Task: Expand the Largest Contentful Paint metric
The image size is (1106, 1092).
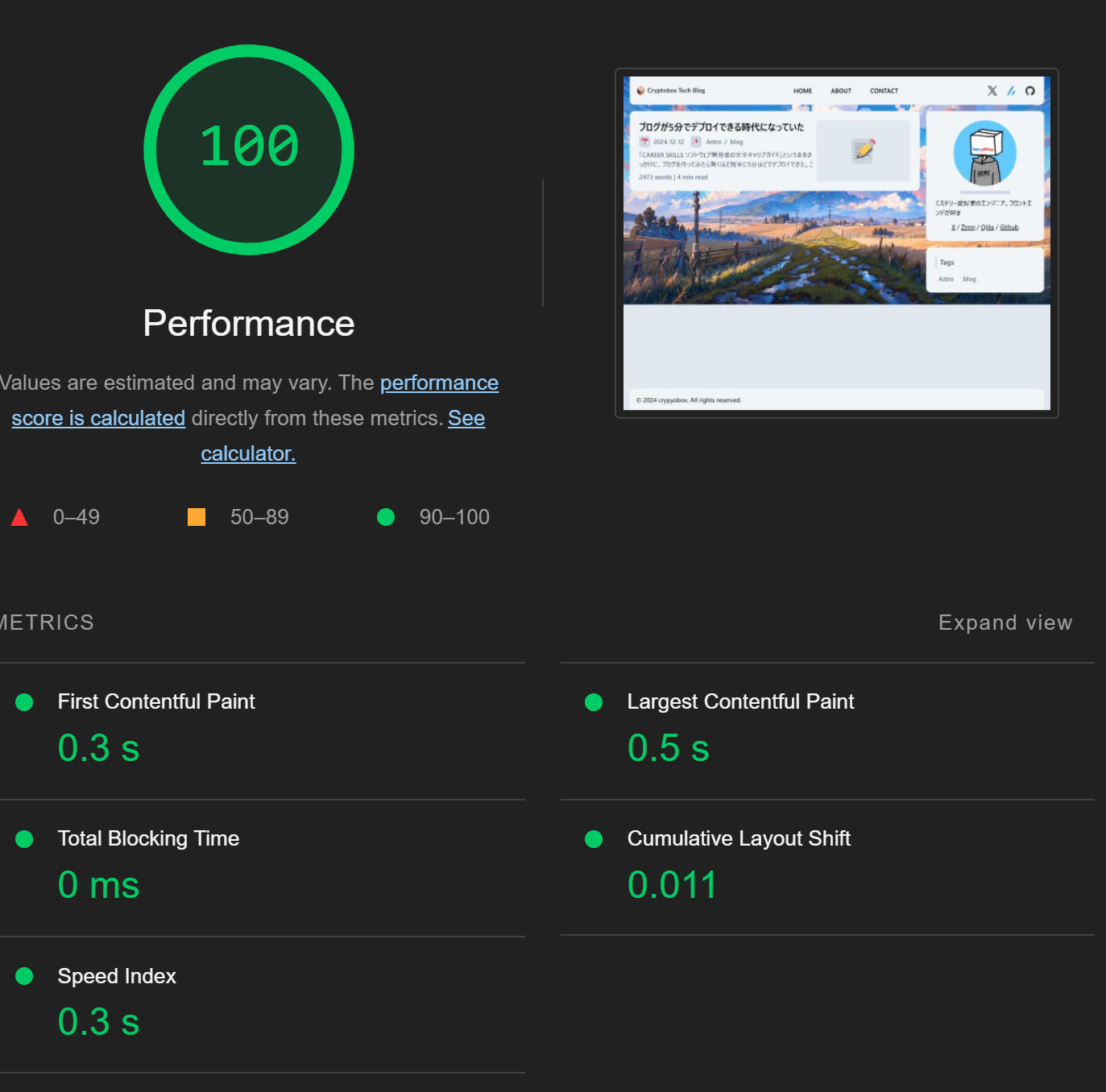Action: tap(827, 731)
